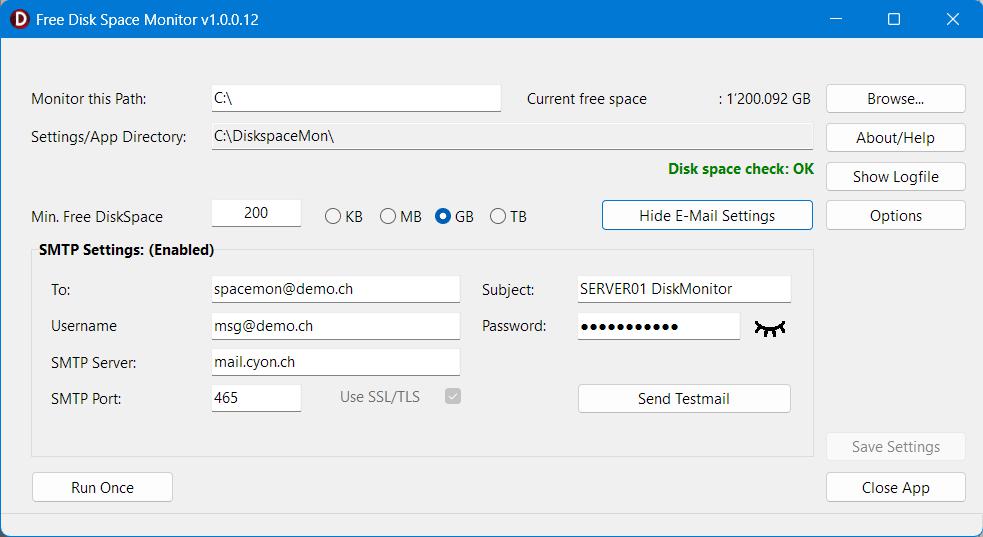The height and width of the screenshot is (537, 983).
Task: Switch unit to TB
Action: coord(498,216)
